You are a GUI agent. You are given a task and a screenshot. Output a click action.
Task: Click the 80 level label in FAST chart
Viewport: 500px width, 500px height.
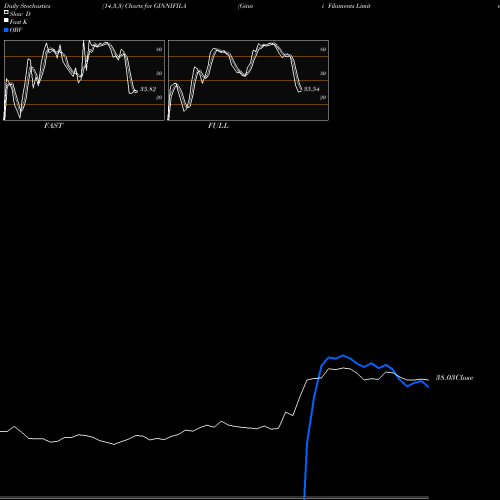[x=159, y=49]
